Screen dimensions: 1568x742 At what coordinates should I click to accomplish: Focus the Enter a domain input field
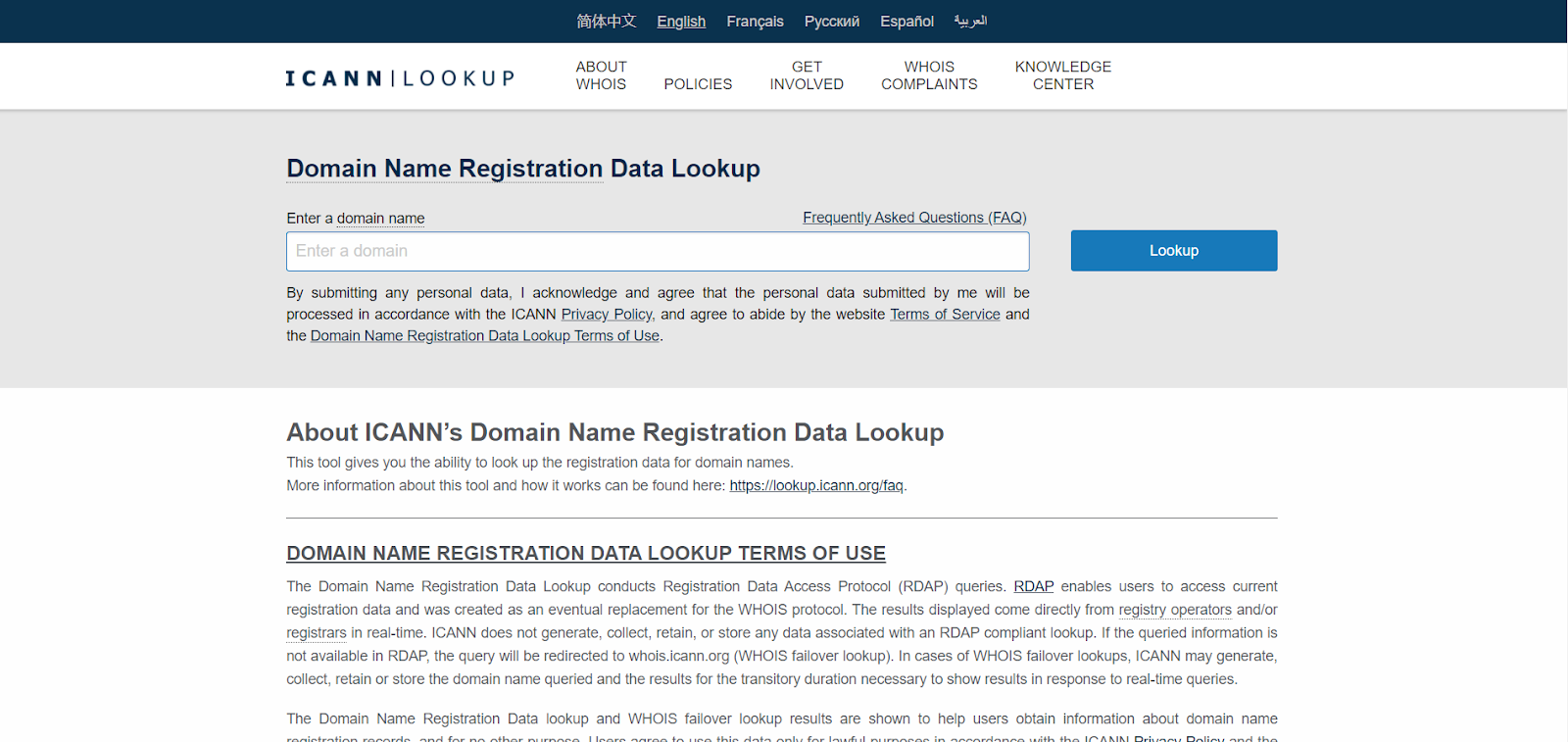pos(658,251)
